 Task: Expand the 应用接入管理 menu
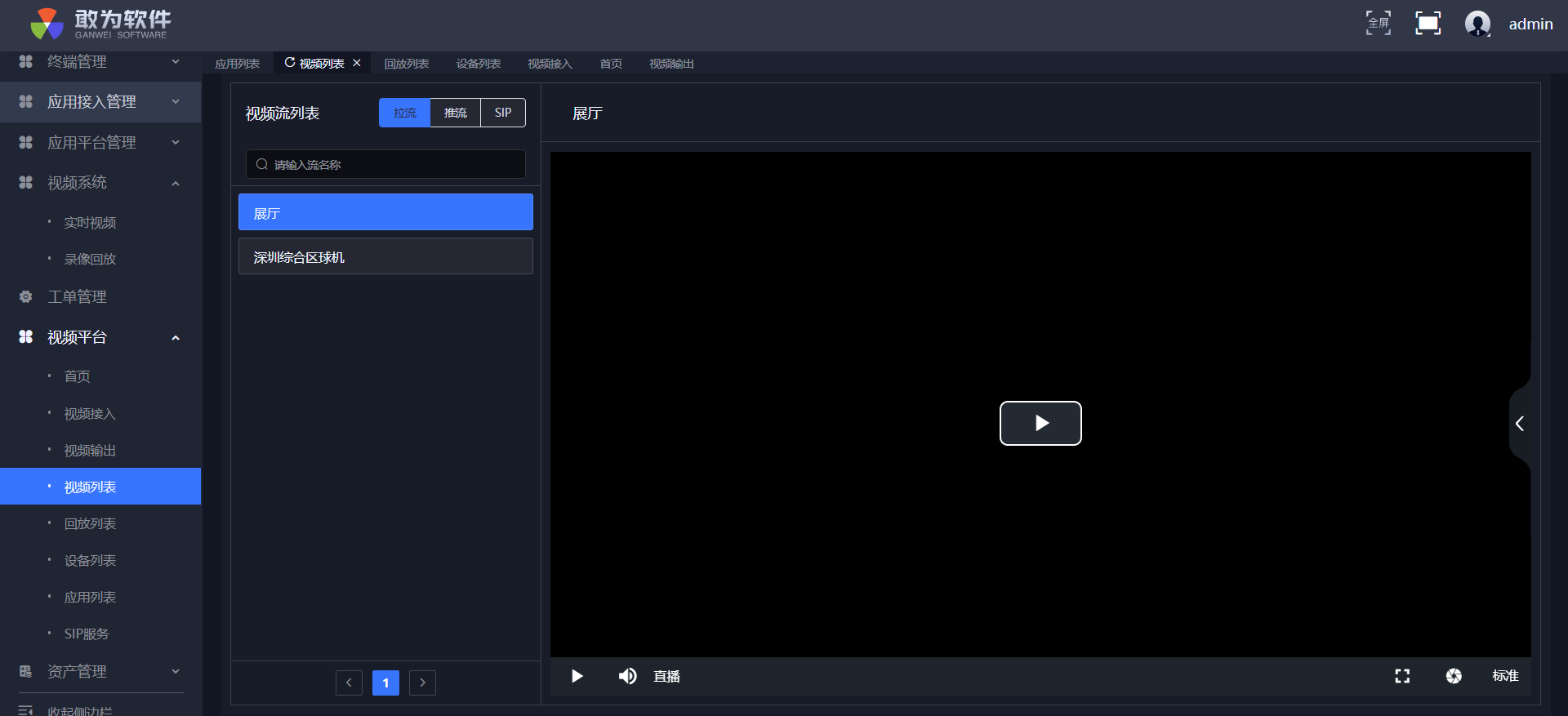click(x=100, y=102)
